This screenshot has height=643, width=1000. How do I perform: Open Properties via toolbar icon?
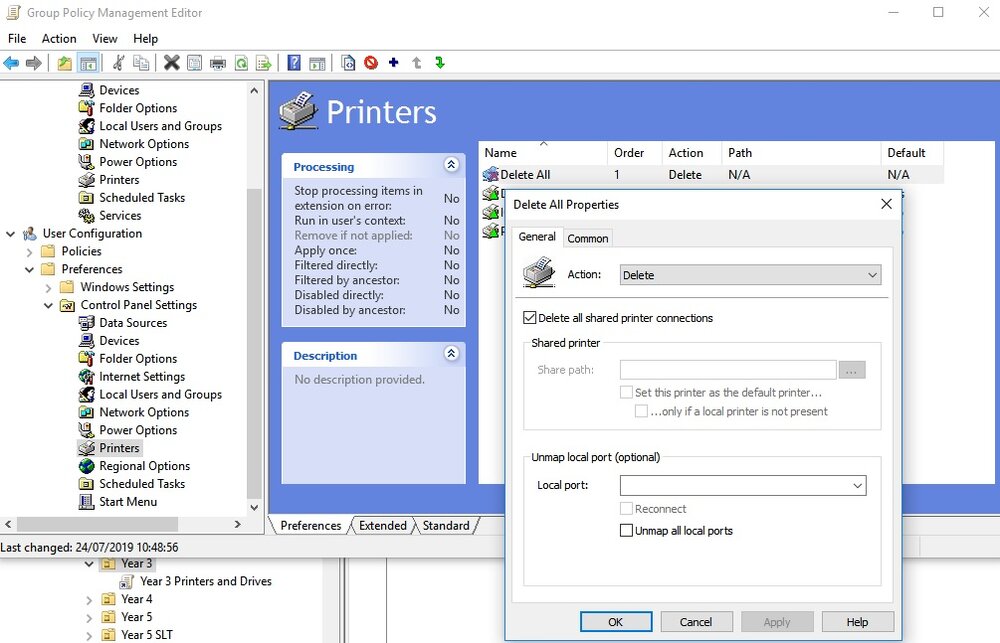195,63
